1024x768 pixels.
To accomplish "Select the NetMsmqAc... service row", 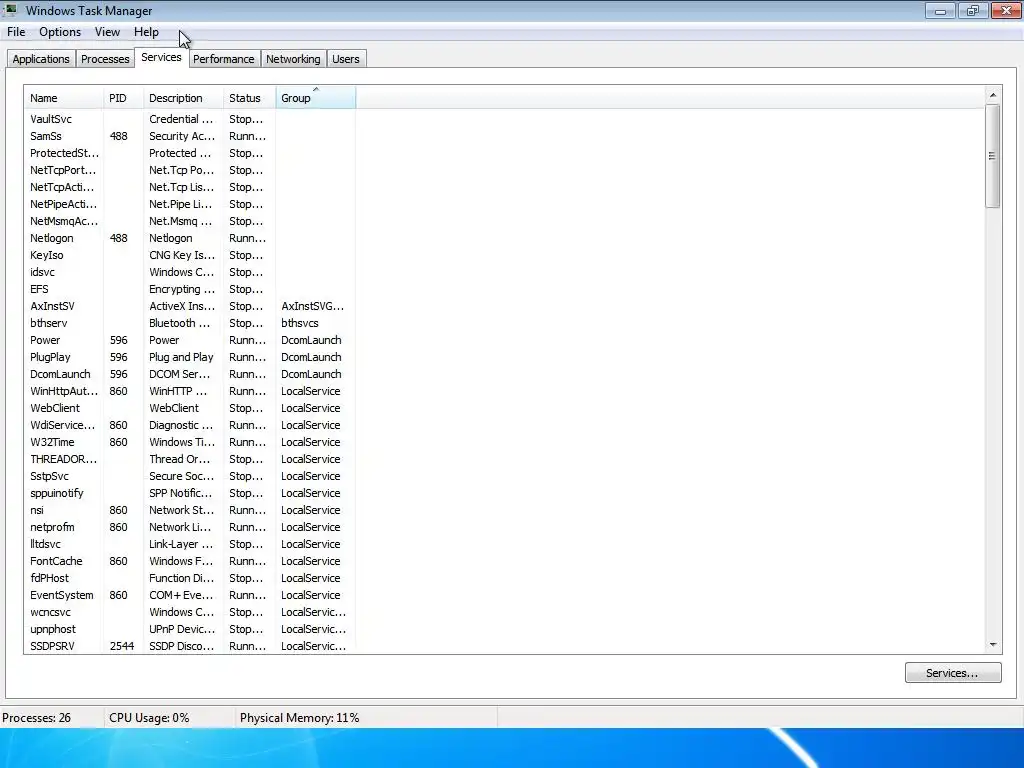I will pyautogui.click(x=189, y=221).
